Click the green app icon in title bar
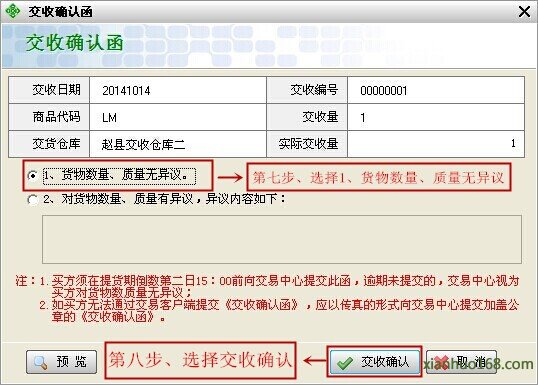The image size is (538, 385). (13, 12)
